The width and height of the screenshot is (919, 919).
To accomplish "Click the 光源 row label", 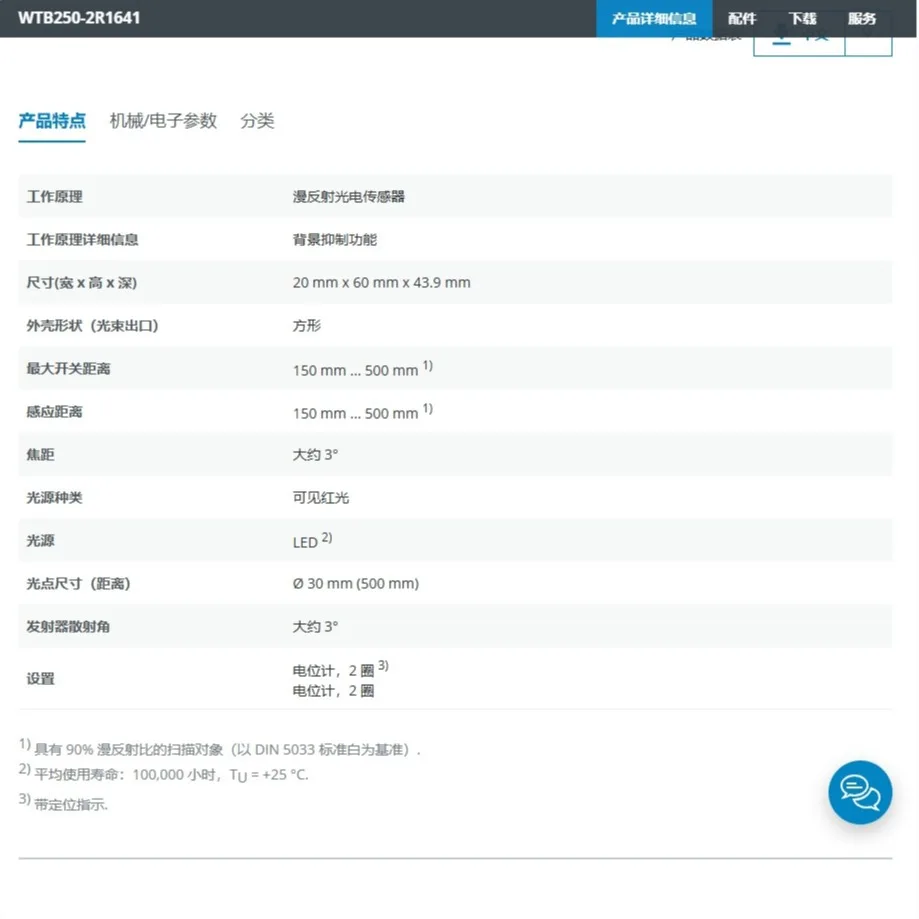I will coord(40,540).
